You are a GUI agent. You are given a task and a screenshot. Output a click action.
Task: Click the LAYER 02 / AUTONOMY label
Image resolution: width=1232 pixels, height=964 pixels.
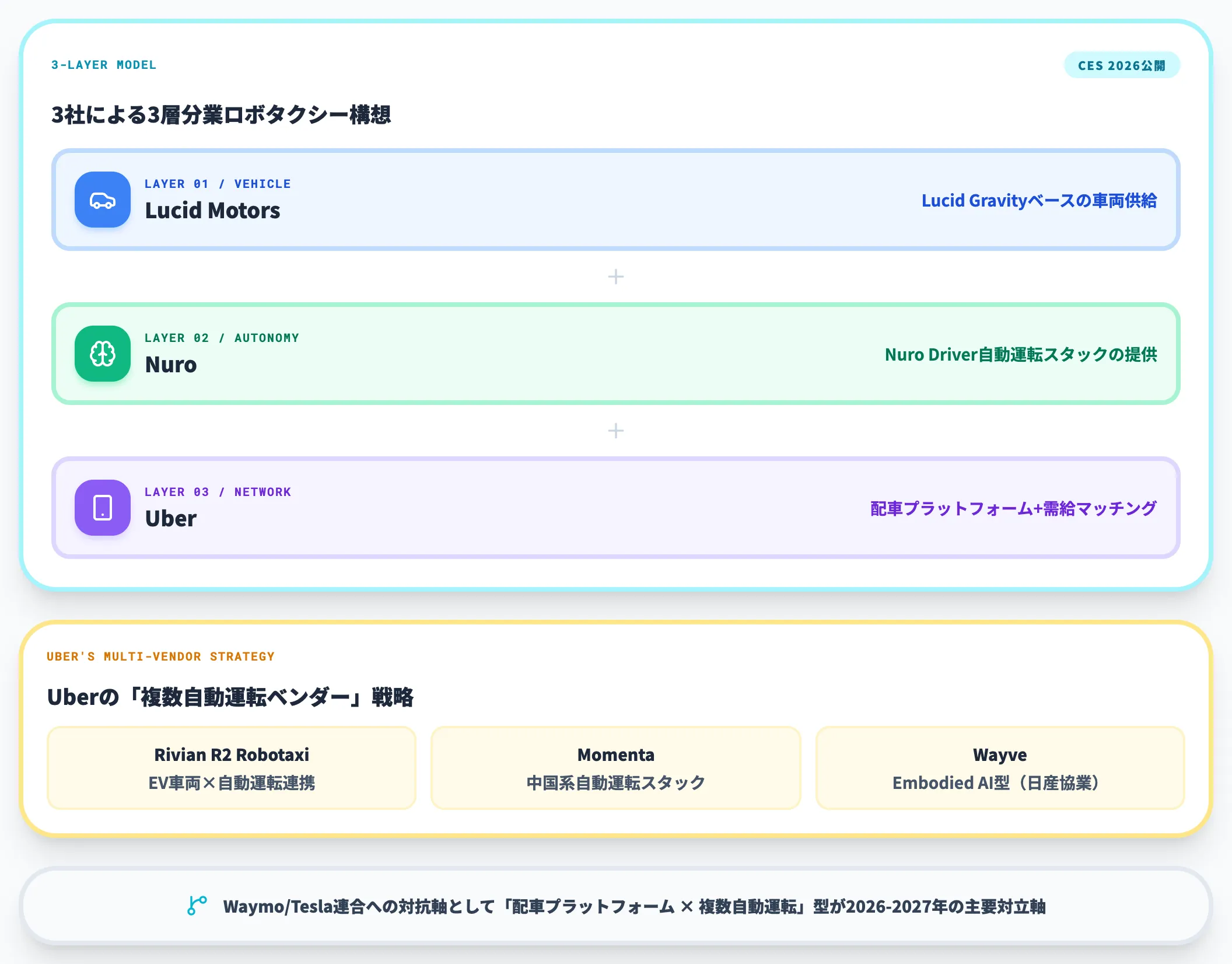[222, 338]
